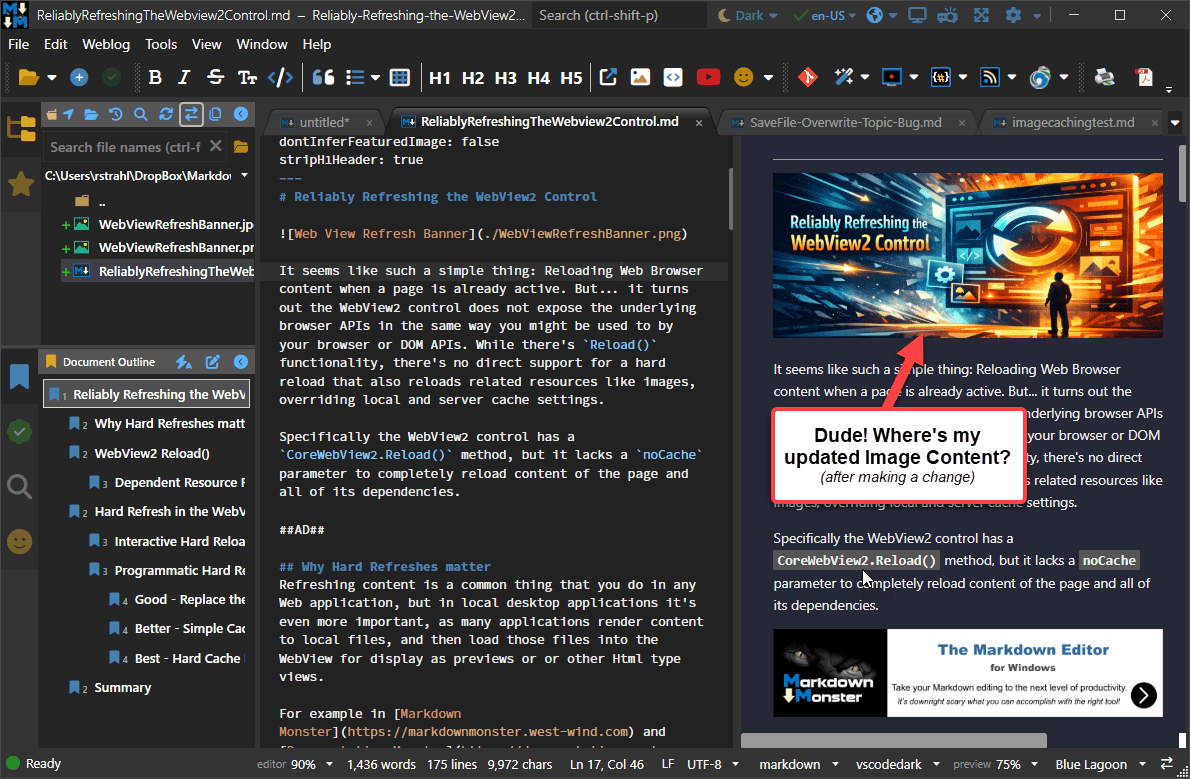
Task: Insert an H5 header
Action: [x=571, y=77]
